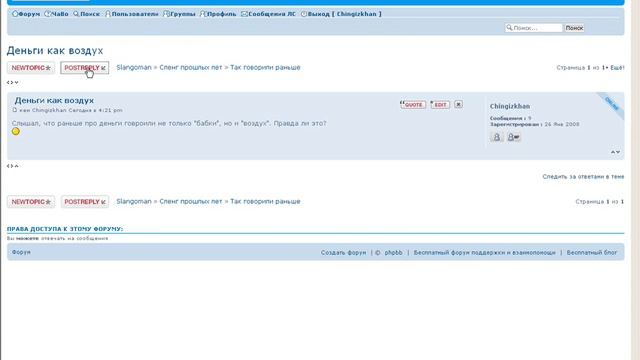This screenshot has width=640, height=360.
Task: Open the Пользователи members list
Action: [x=131, y=14]
